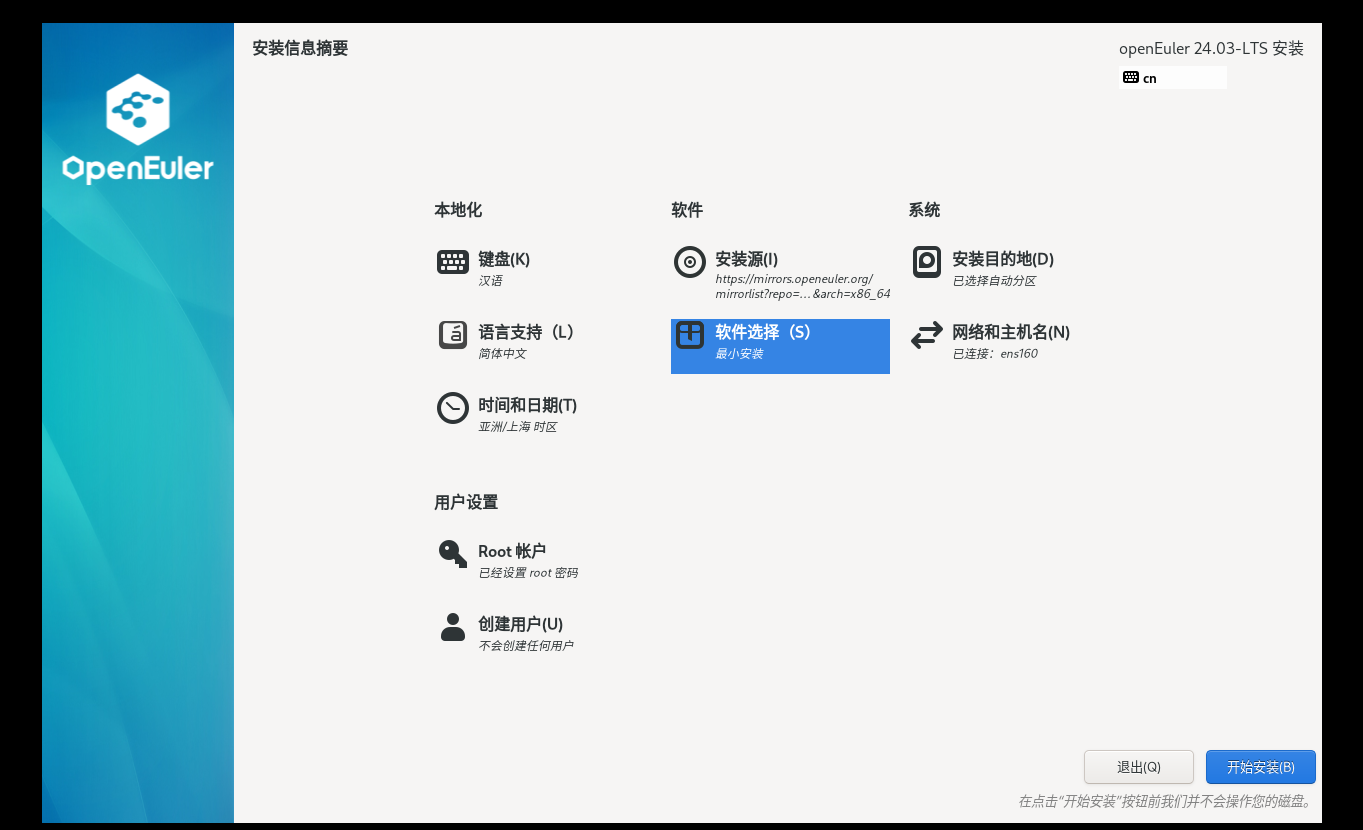Click the person icon for 创建用户
The width and height of the screenshot is (1363, 830).
coord(453,627)
